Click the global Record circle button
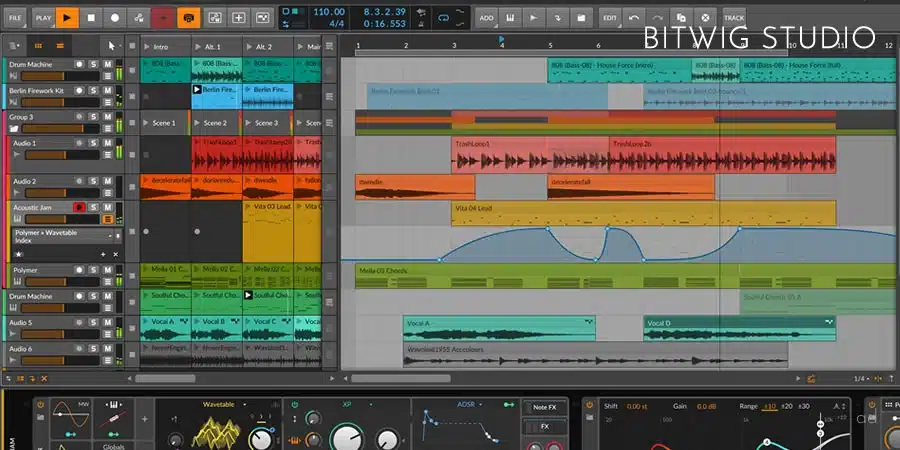Screen dimensions: 900x450 (115, 18)
